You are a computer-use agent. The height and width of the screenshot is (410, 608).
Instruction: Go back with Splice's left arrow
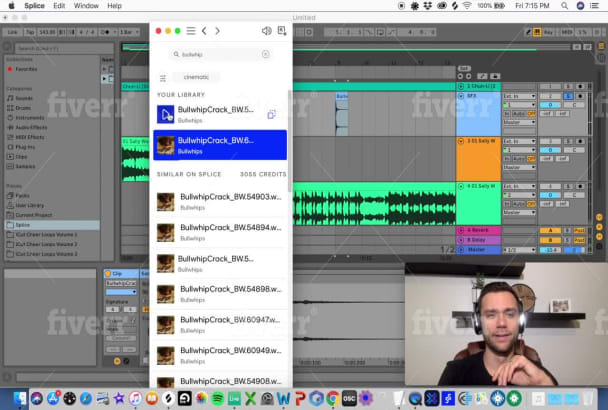pyautogui.click(x=204, y=31)
